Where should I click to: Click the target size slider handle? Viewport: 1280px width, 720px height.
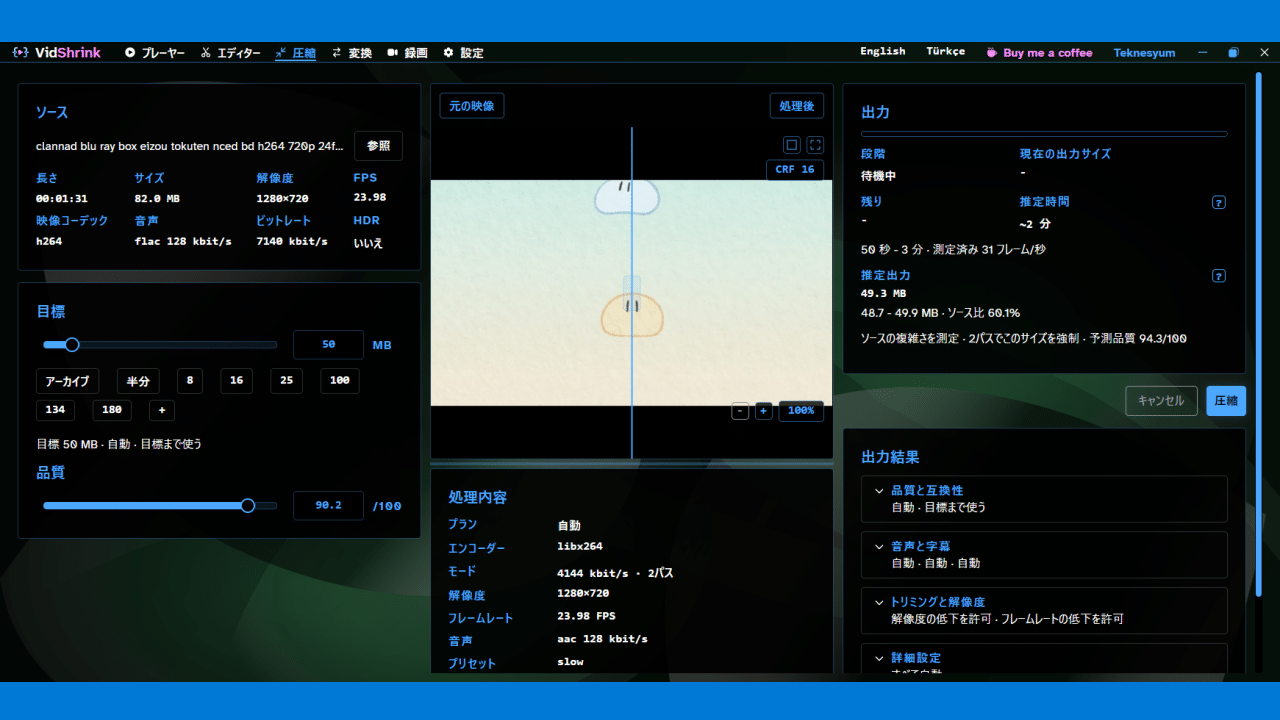click(72, 345)
